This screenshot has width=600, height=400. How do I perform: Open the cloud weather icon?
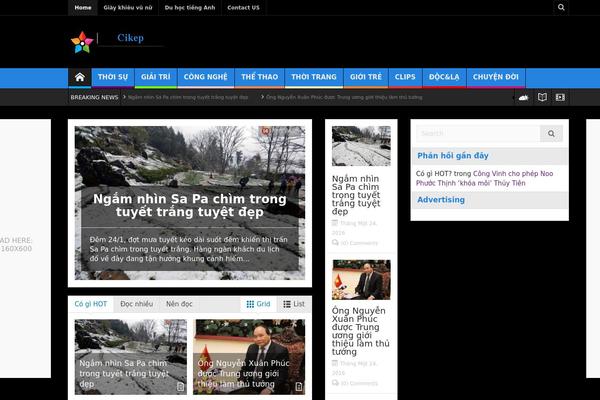[x=523, y=98]
